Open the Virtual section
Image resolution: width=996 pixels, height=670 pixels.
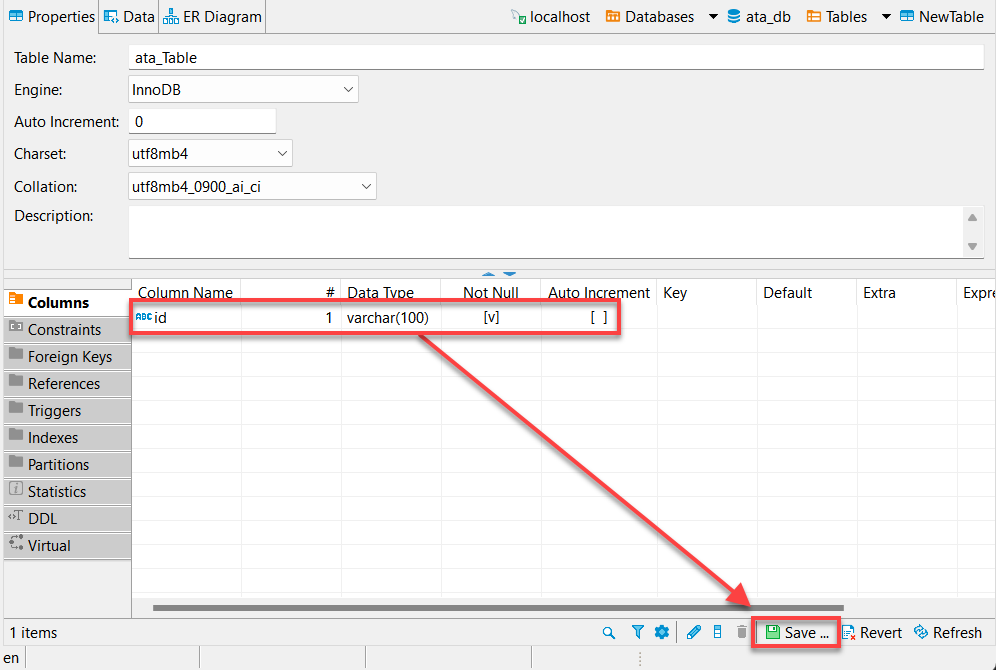pyautogui.click(x=67, y=546)
